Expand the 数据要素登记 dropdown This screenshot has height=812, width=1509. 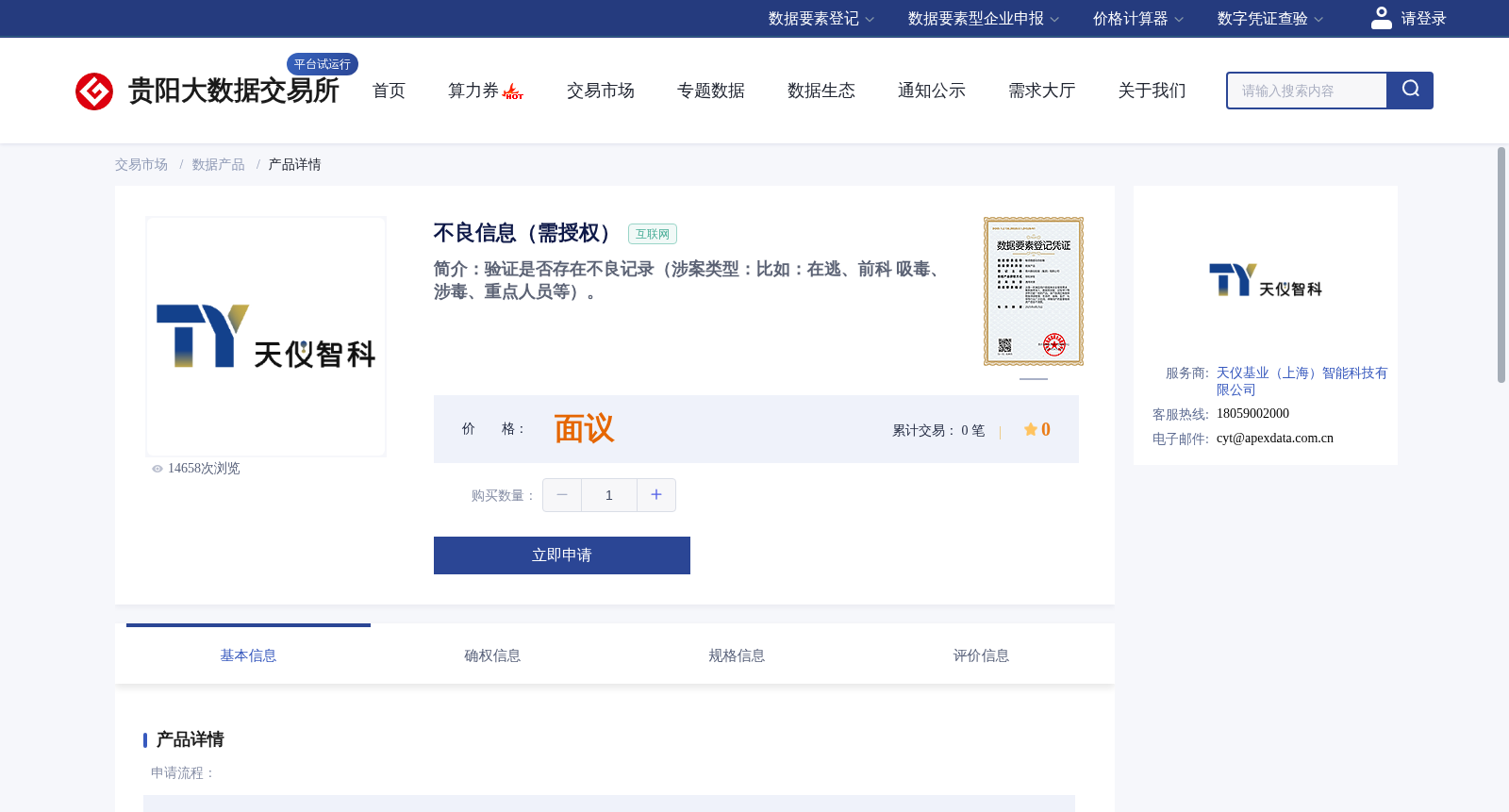821,19
